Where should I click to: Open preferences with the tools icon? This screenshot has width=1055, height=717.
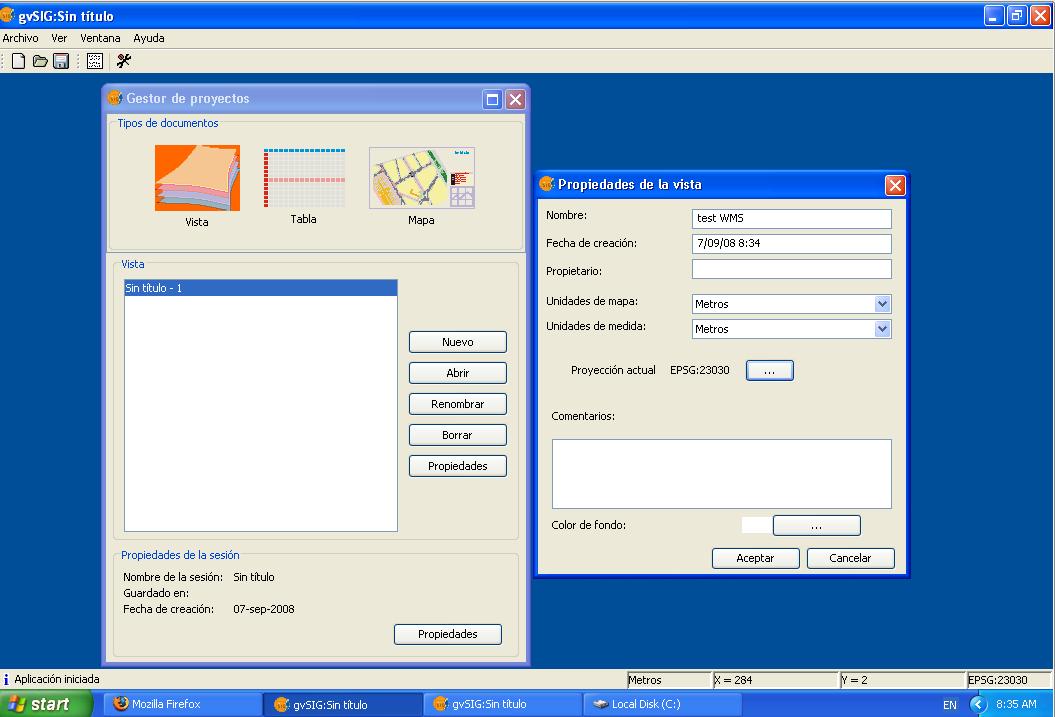click(124, 61)
